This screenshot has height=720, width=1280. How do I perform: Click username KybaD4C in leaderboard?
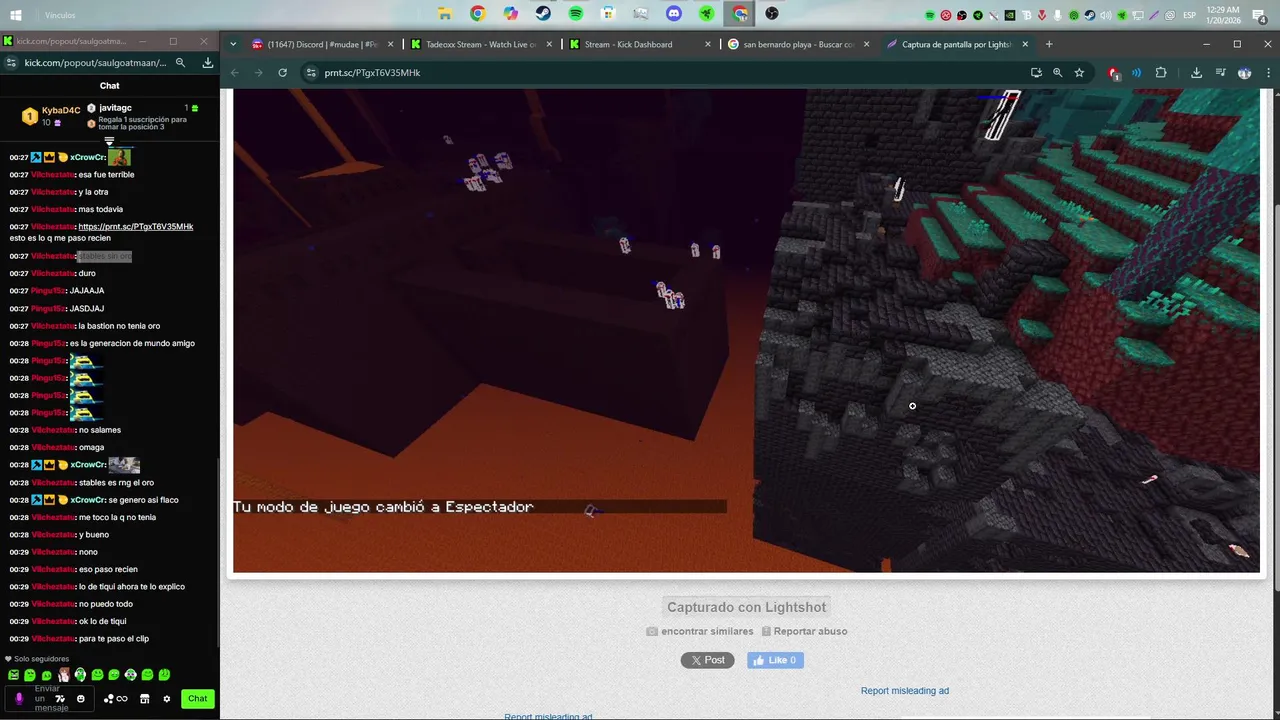[x=61, y=111]
